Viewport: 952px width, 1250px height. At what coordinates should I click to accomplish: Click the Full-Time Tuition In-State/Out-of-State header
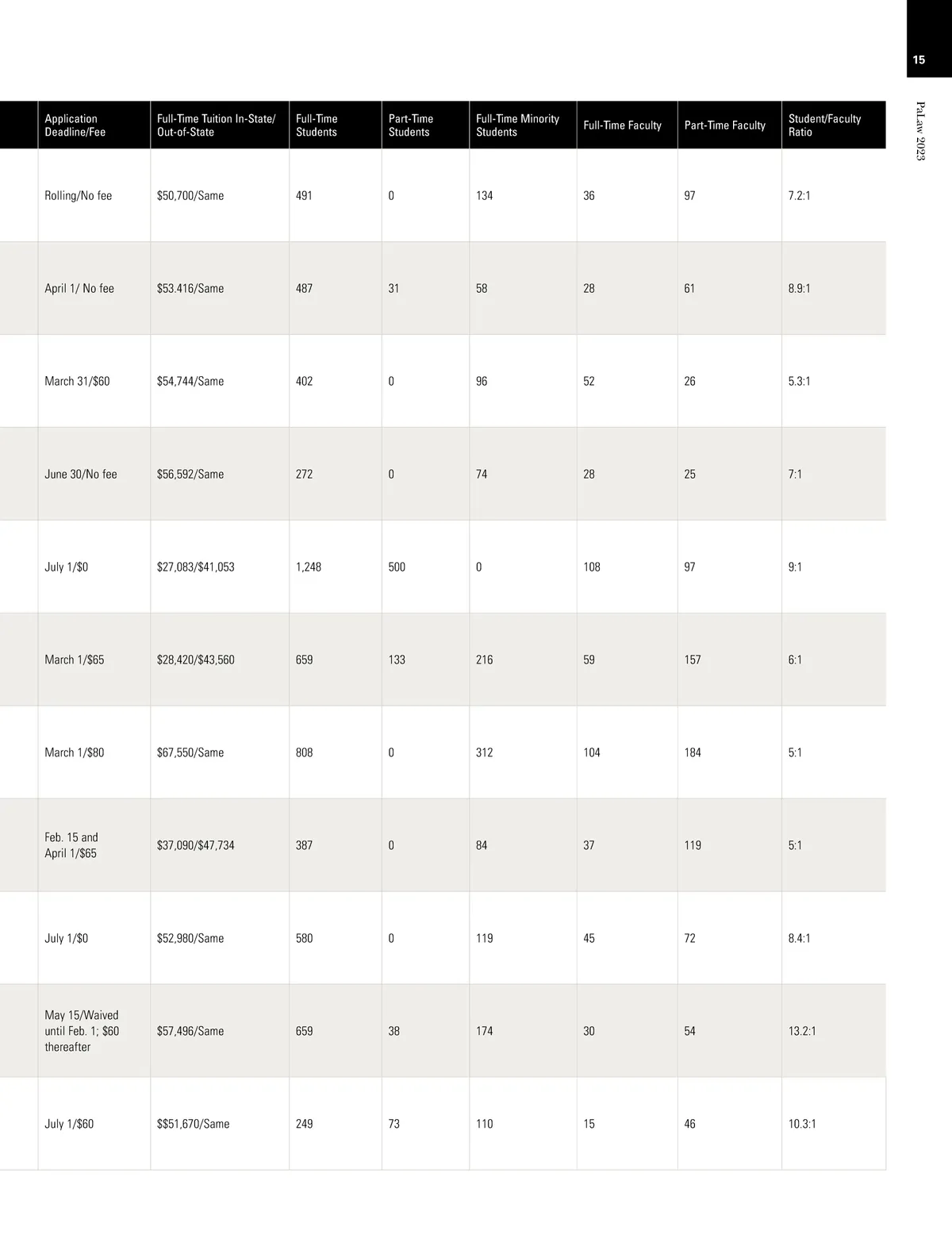(x=217, y=125)
